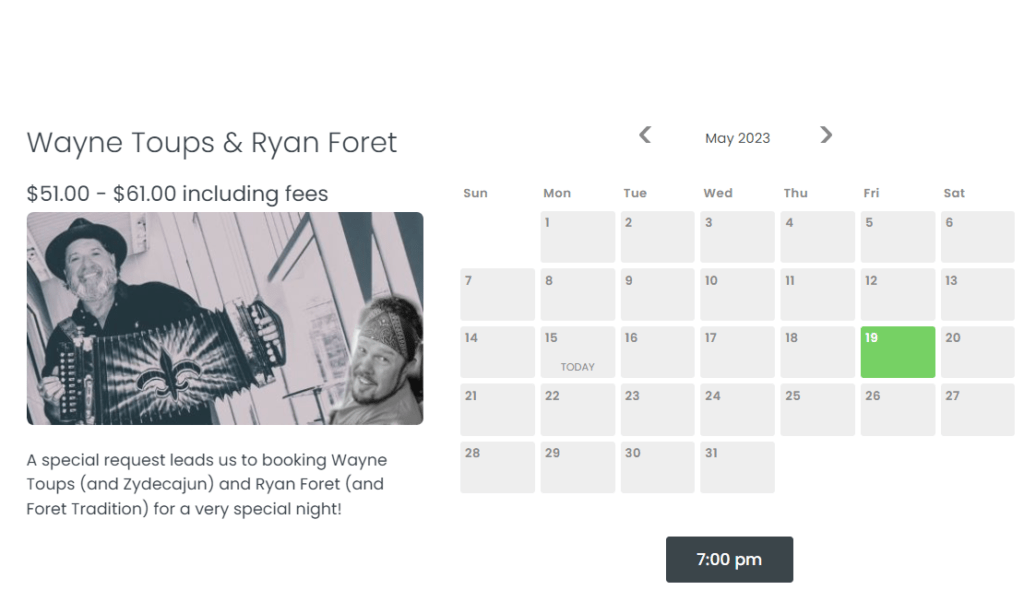1024x590 pixels.
Task: Choose May 1 on the calendar
Action: click(x=577, y=237)
